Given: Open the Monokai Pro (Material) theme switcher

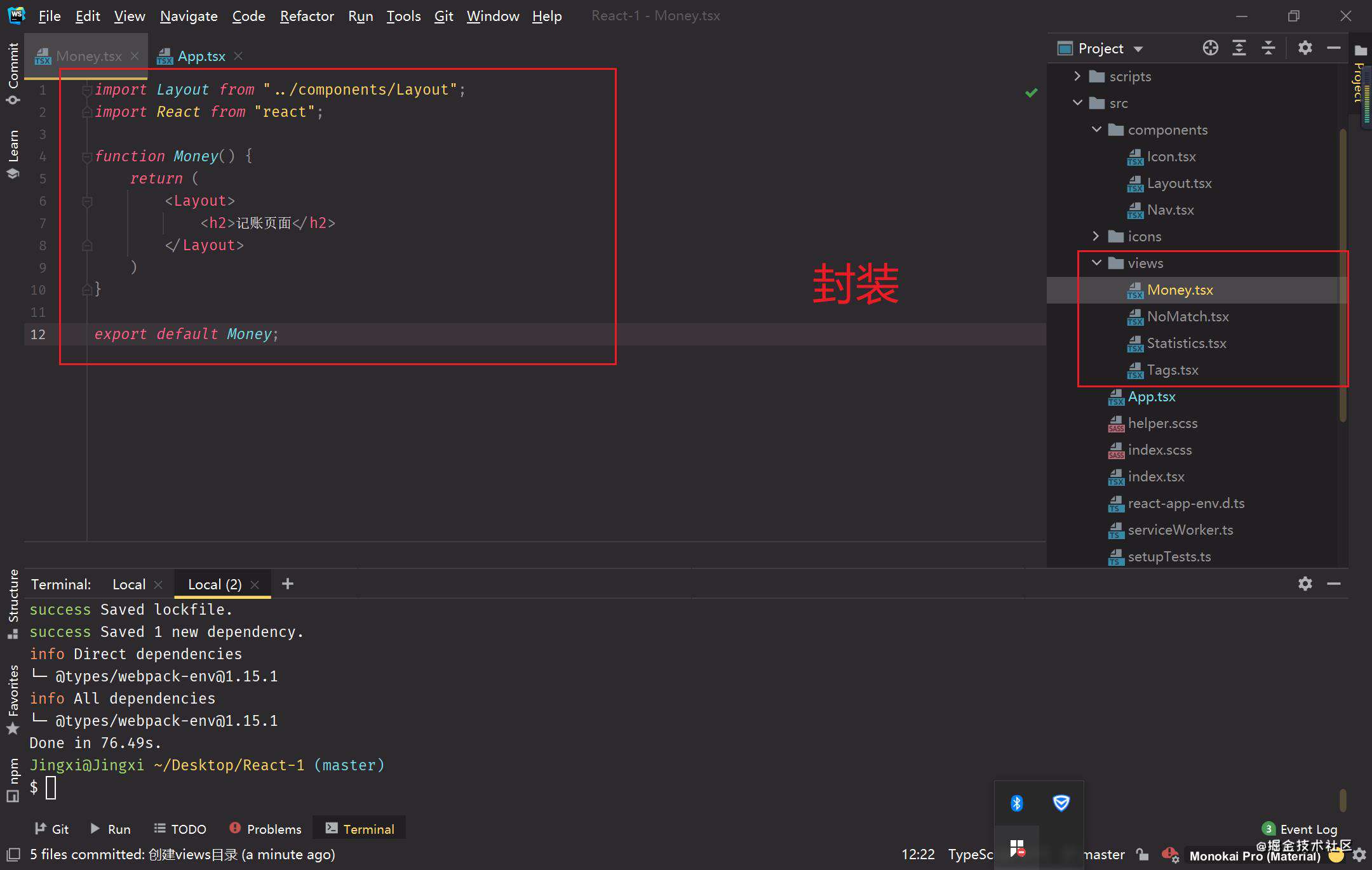Looking at the screenshot, I should (1254, 855).
